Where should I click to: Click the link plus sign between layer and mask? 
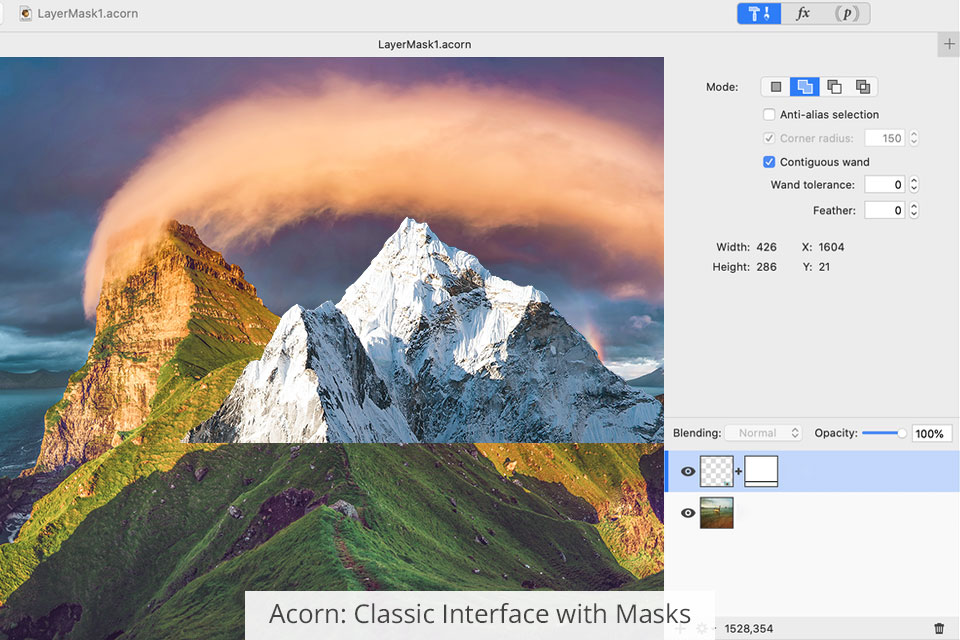click(738, 472)
